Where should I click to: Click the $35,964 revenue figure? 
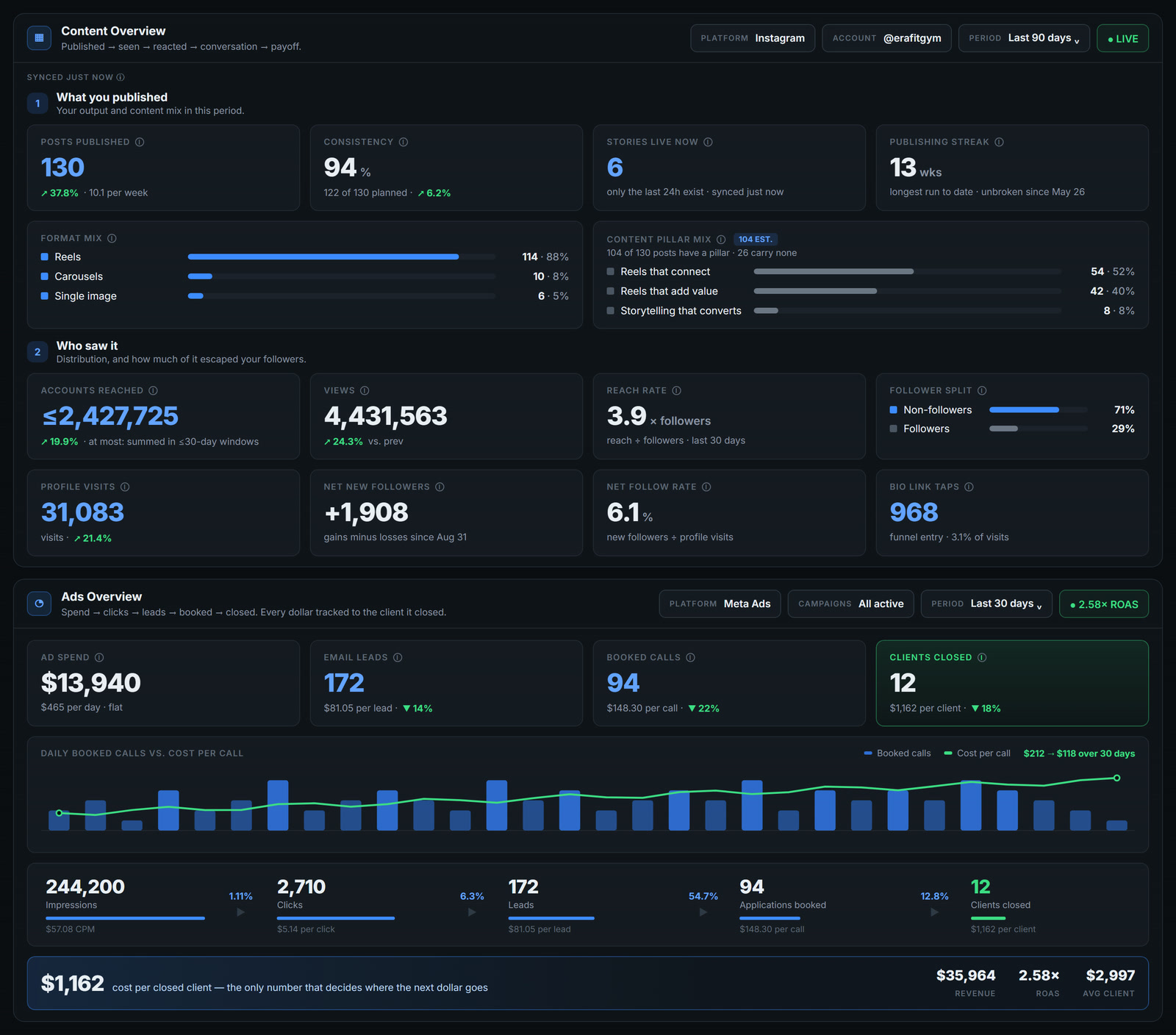(966, 975)
